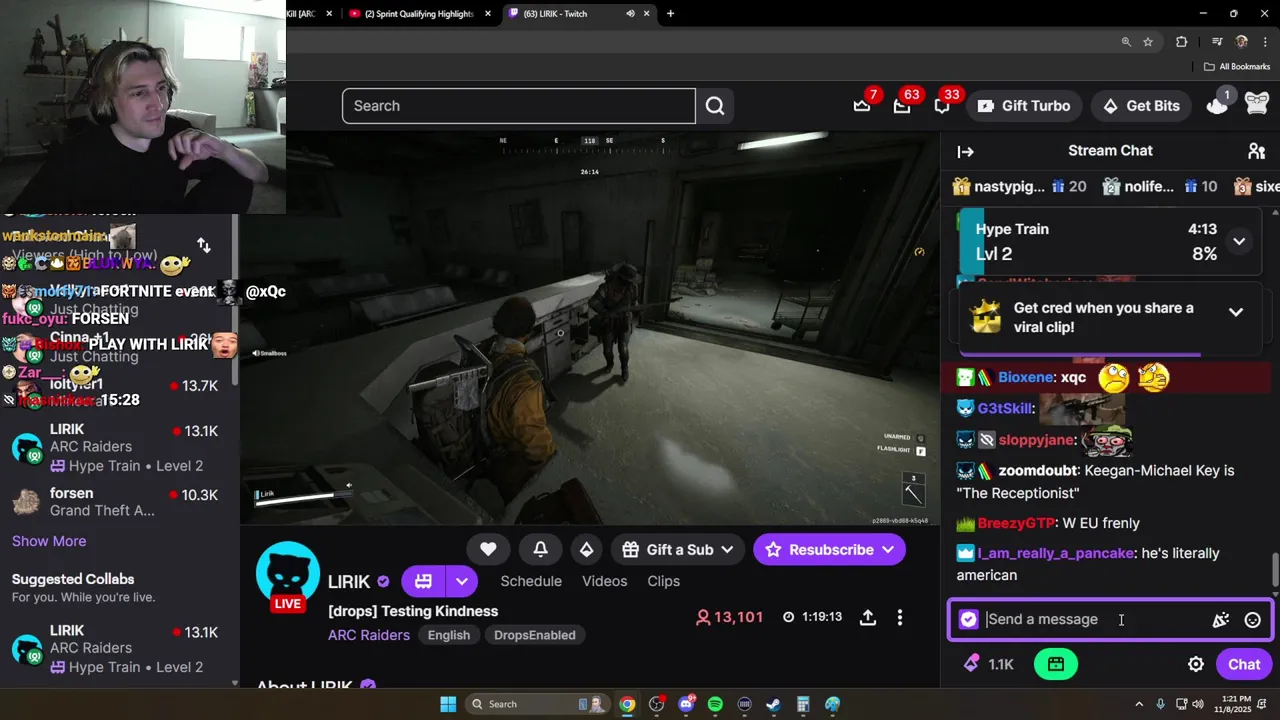Open the emote picker smiley
This screenshot has height=720, width=1280.
(1252, 620)
